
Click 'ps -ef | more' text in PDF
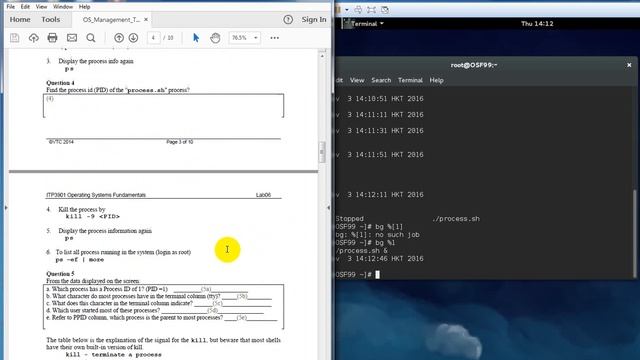point(80,260)
